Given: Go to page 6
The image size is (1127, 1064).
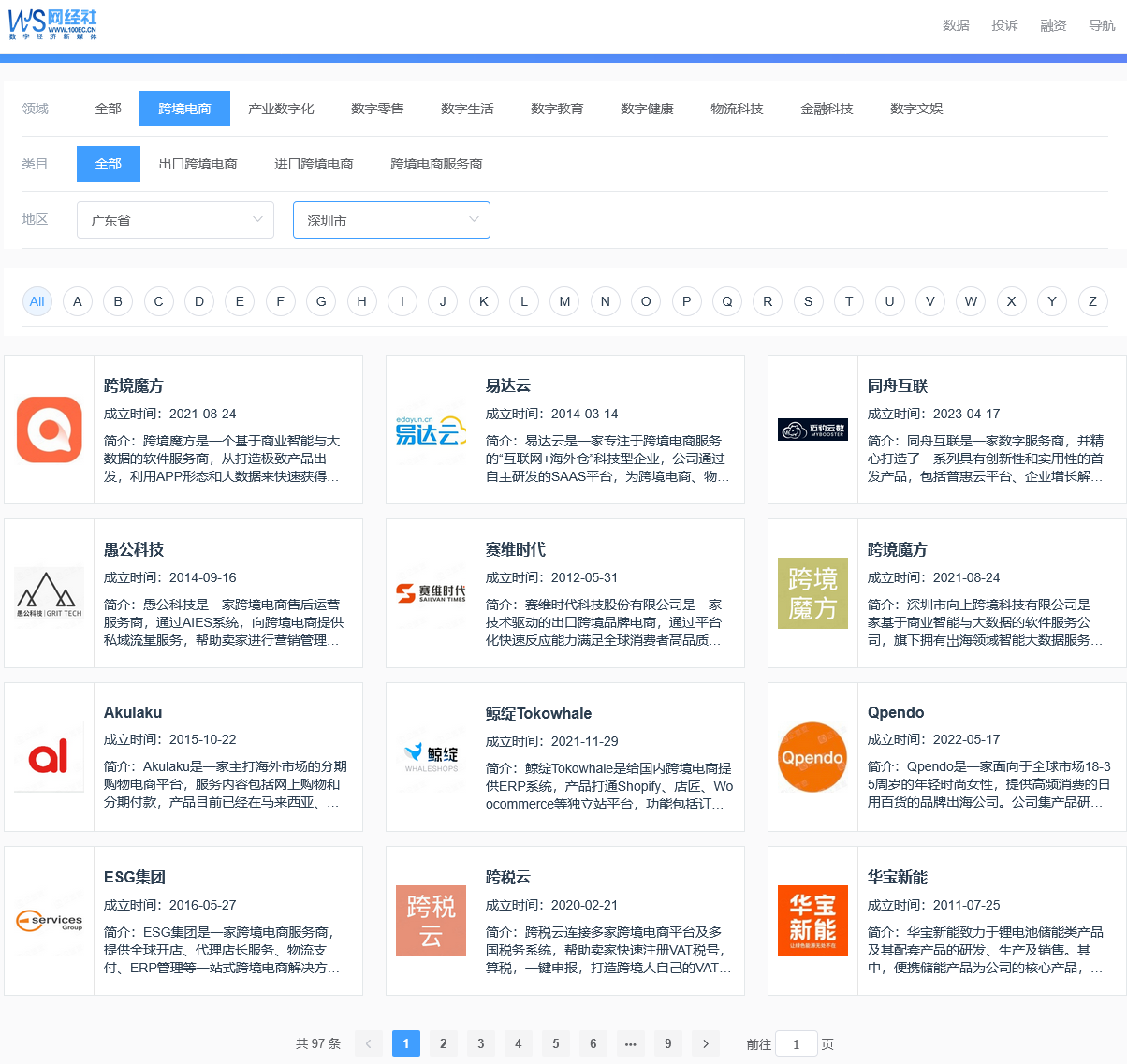Looking at the screenshot, I should click(593, 1043).
